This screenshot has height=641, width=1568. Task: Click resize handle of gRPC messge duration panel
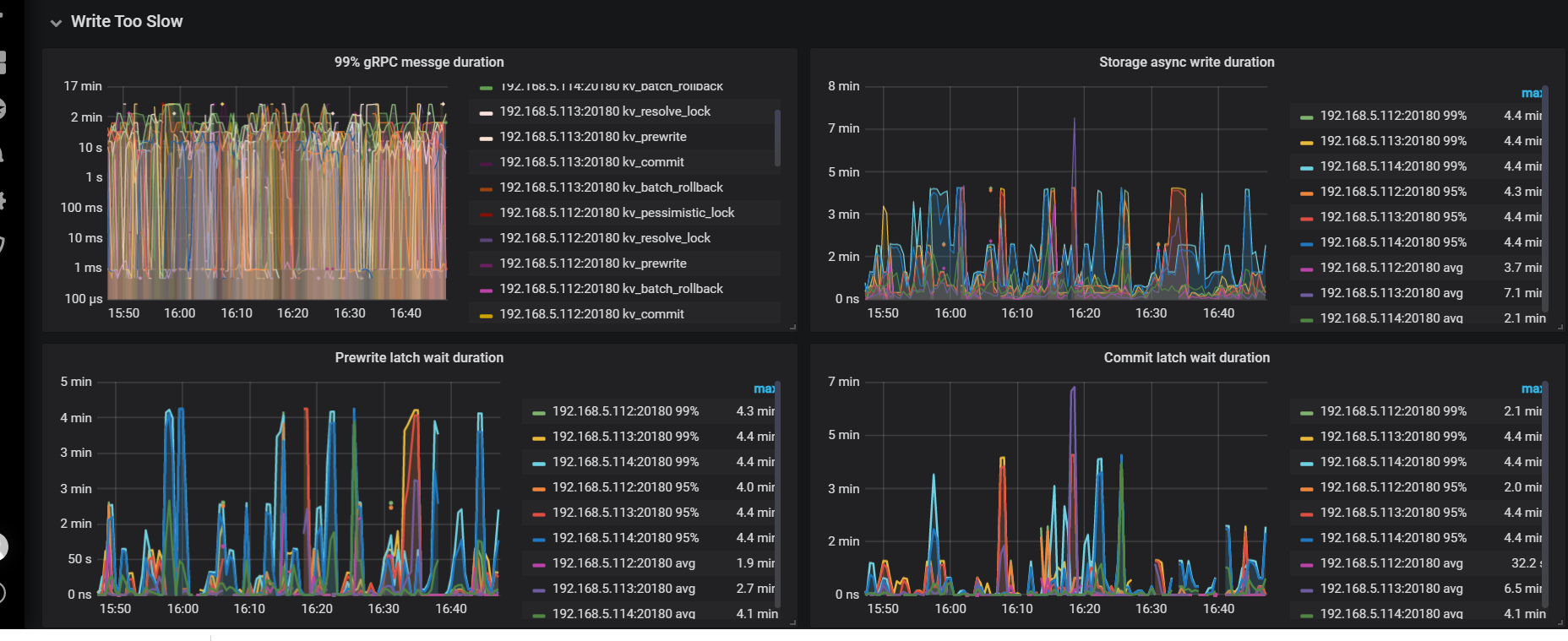pyautogui.click(x=792, y=327)
